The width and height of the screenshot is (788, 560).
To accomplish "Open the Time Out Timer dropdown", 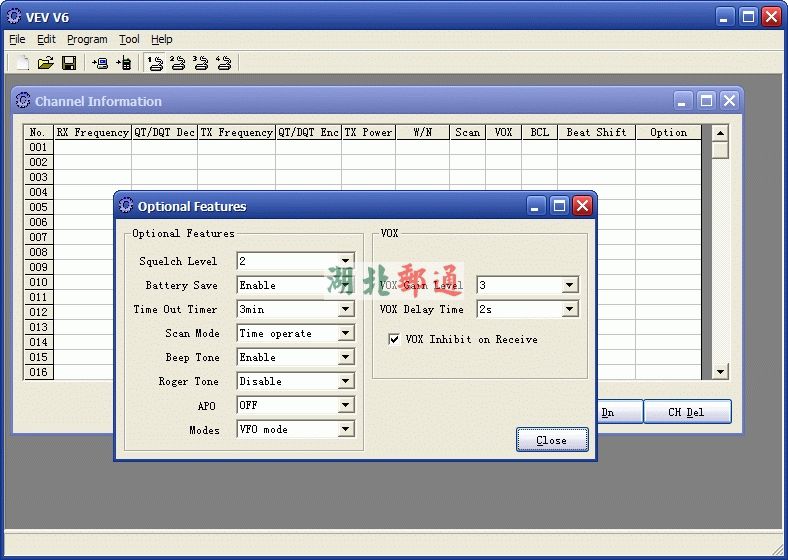I will point(345,309).
